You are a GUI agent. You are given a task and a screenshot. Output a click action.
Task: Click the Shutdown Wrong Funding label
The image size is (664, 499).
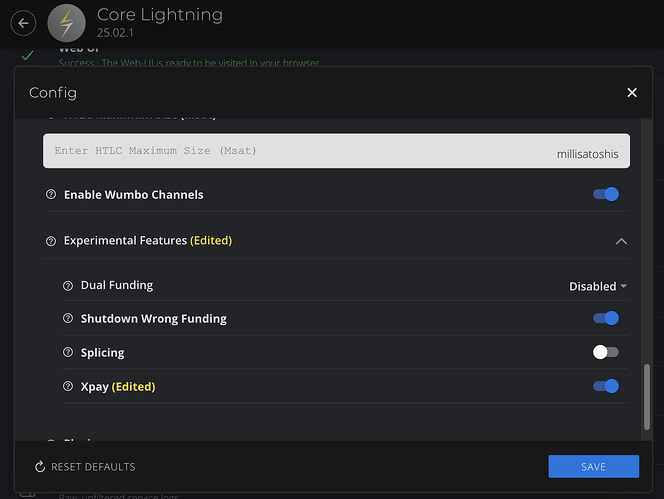(x=154, y=319)
